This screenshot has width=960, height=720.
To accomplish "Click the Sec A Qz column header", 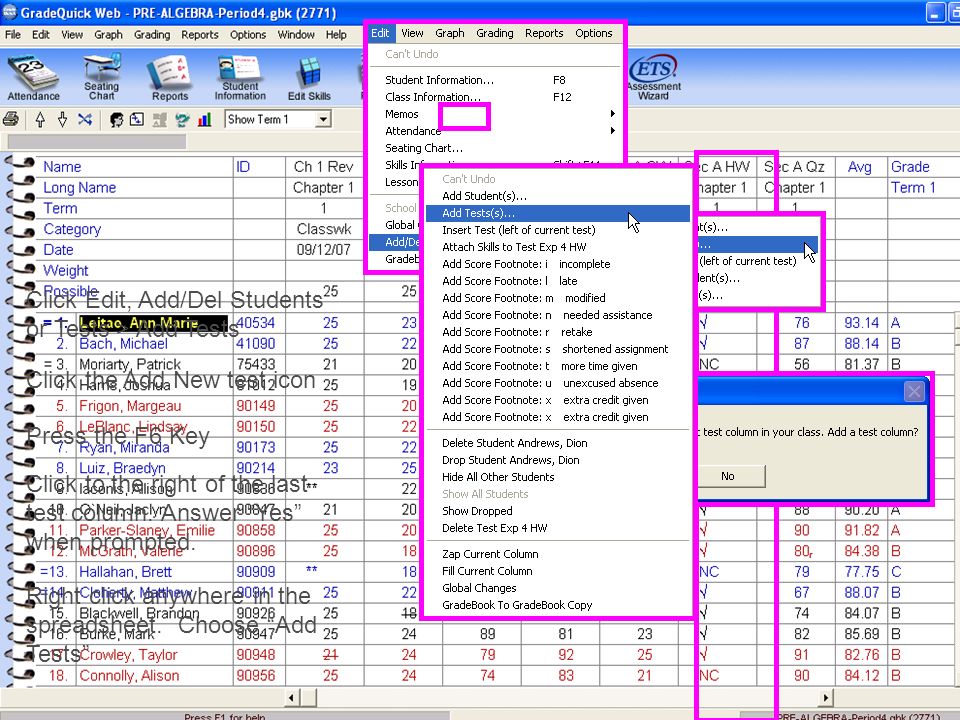I will click(794, 167).
